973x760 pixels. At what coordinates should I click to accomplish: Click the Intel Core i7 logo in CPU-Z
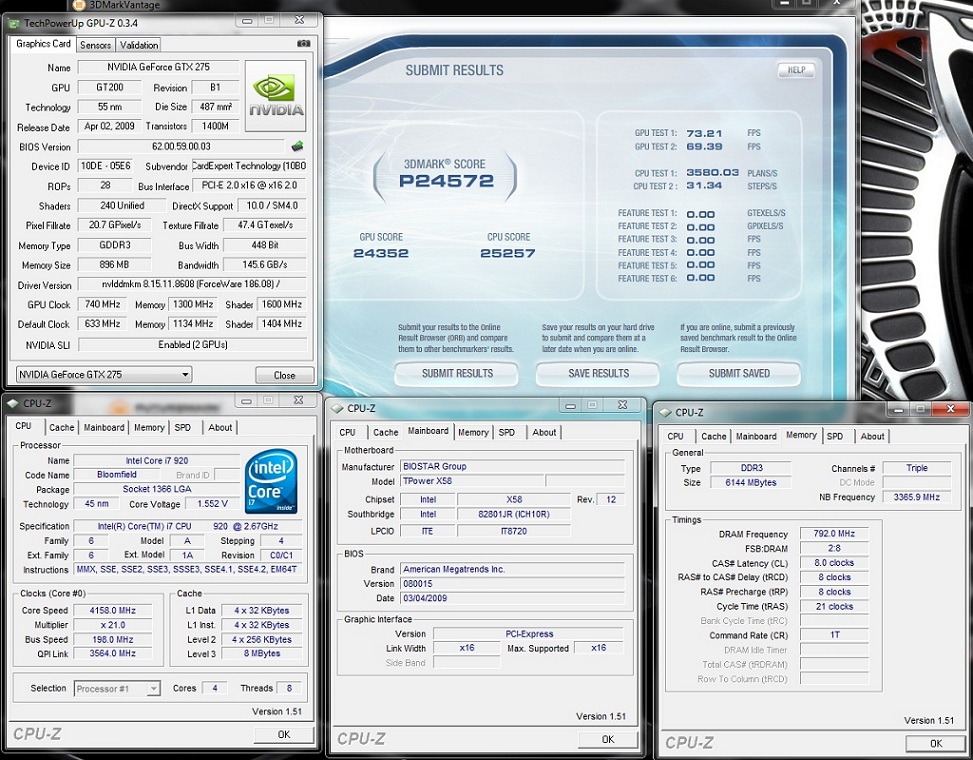pos(271,481)
